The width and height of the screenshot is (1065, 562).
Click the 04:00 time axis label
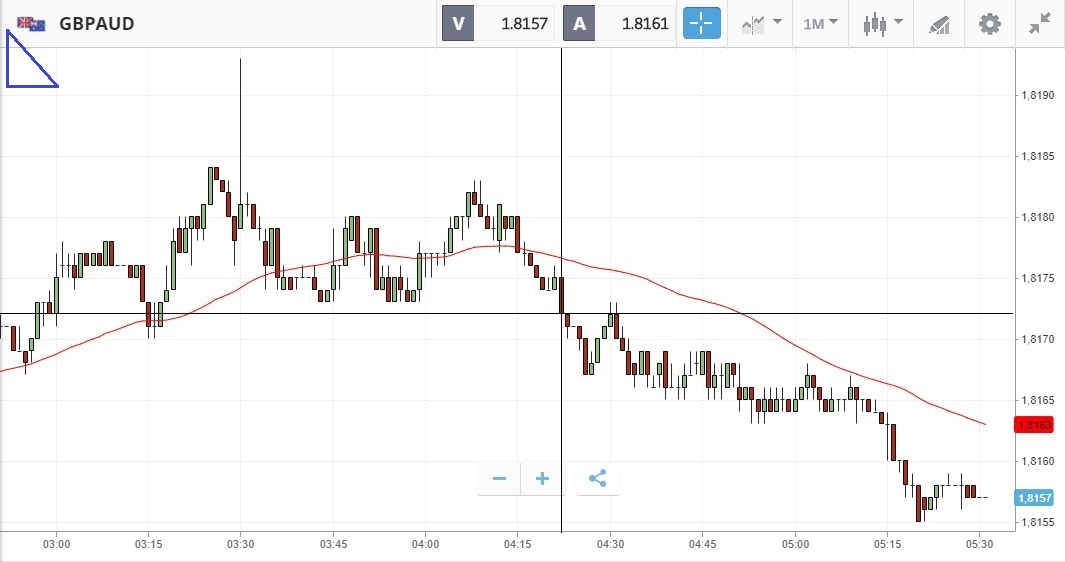click(425, 544)
